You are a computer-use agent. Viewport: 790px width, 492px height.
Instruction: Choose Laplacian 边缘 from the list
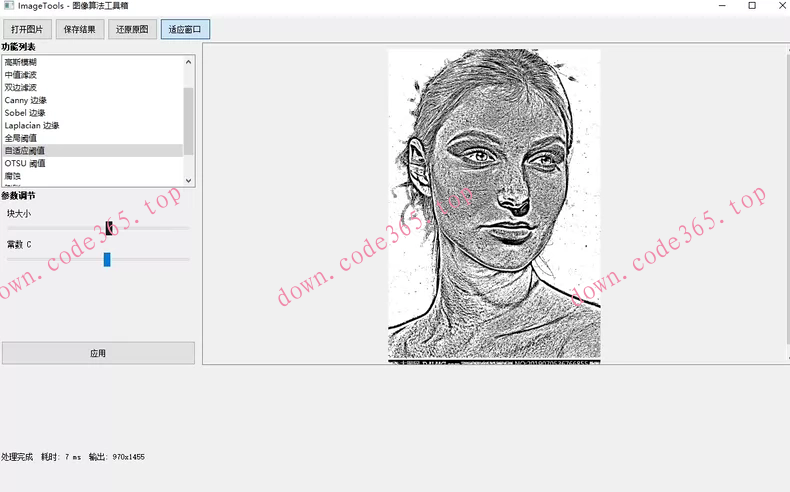tap(93, 125)
